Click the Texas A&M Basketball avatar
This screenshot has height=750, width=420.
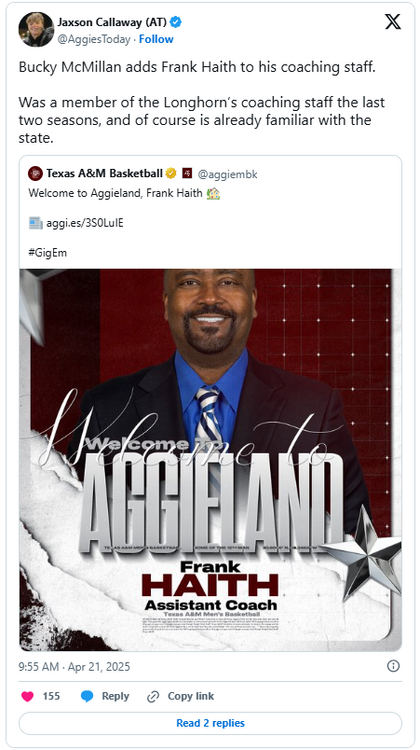pos(35,173)
